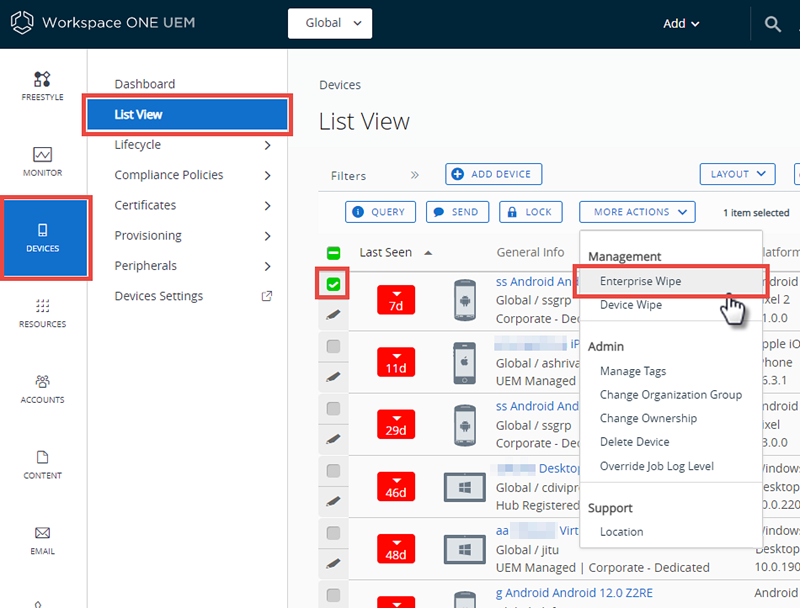This screenshot has height=608, width=800.
Task: Click the Windows desktop icon in the 48d row
Action: tap(465, 549)
